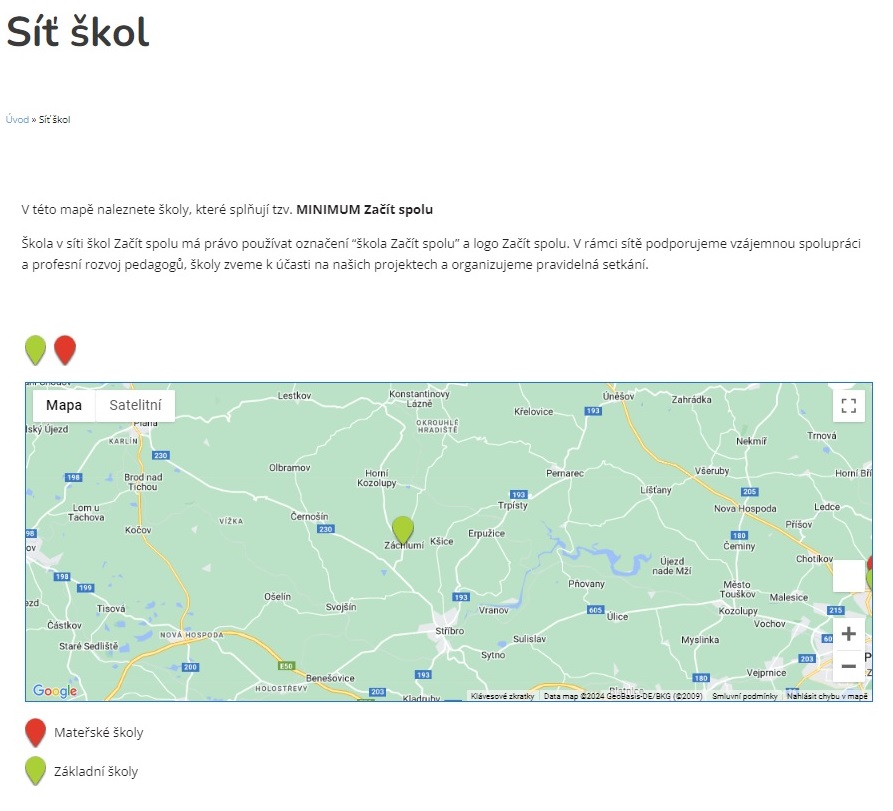Image resolution: width=893 pixels, height=811 pixels.
Task: Click Nahlásit chybu v mapě
Action: 827,696
